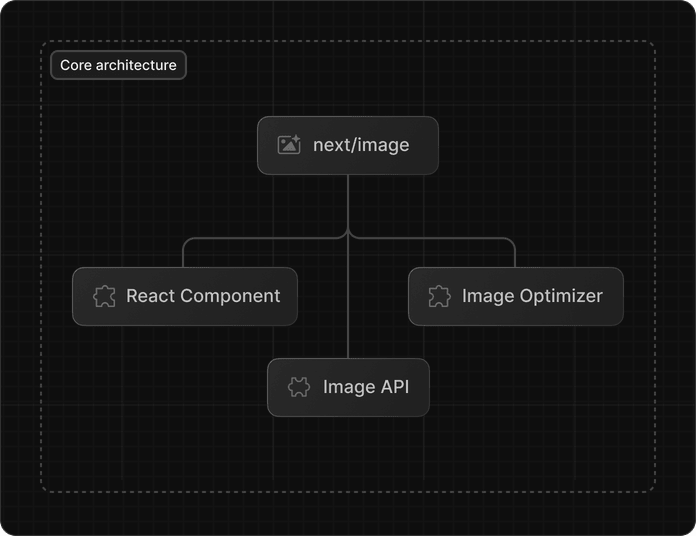Click the right edge of the Image Optimizer node
This screenshot has height=536, width=696.
click(x=622, y=296)
